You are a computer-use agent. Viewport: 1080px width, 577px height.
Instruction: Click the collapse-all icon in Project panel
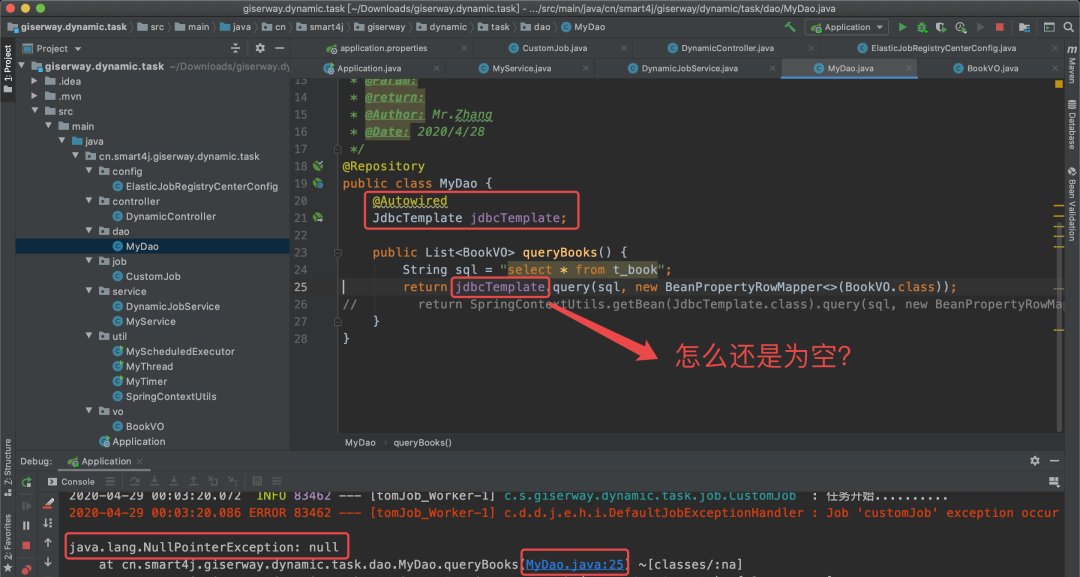coord(236,48)
